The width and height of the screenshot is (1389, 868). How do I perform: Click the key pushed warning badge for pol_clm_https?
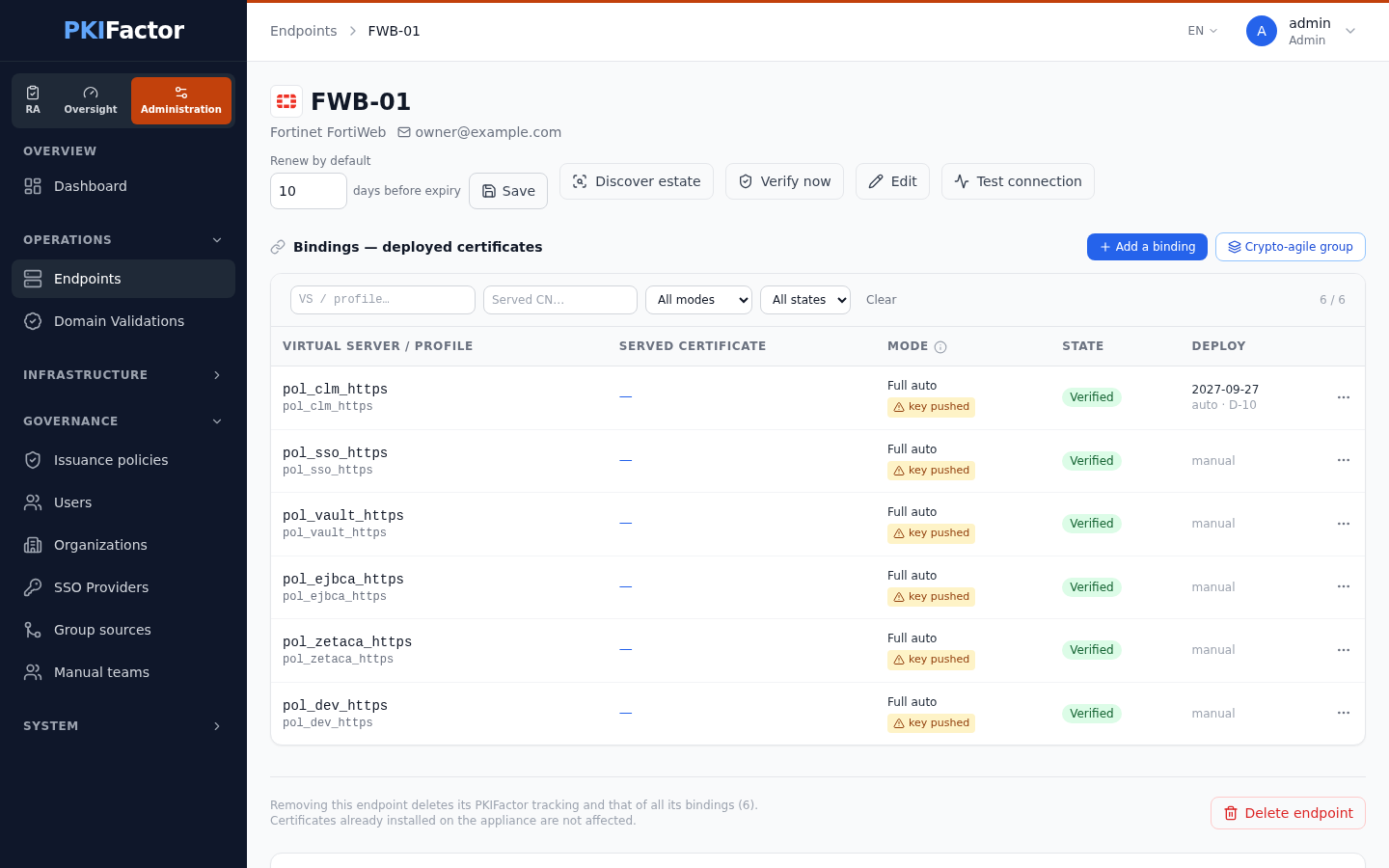click(931, 407)
